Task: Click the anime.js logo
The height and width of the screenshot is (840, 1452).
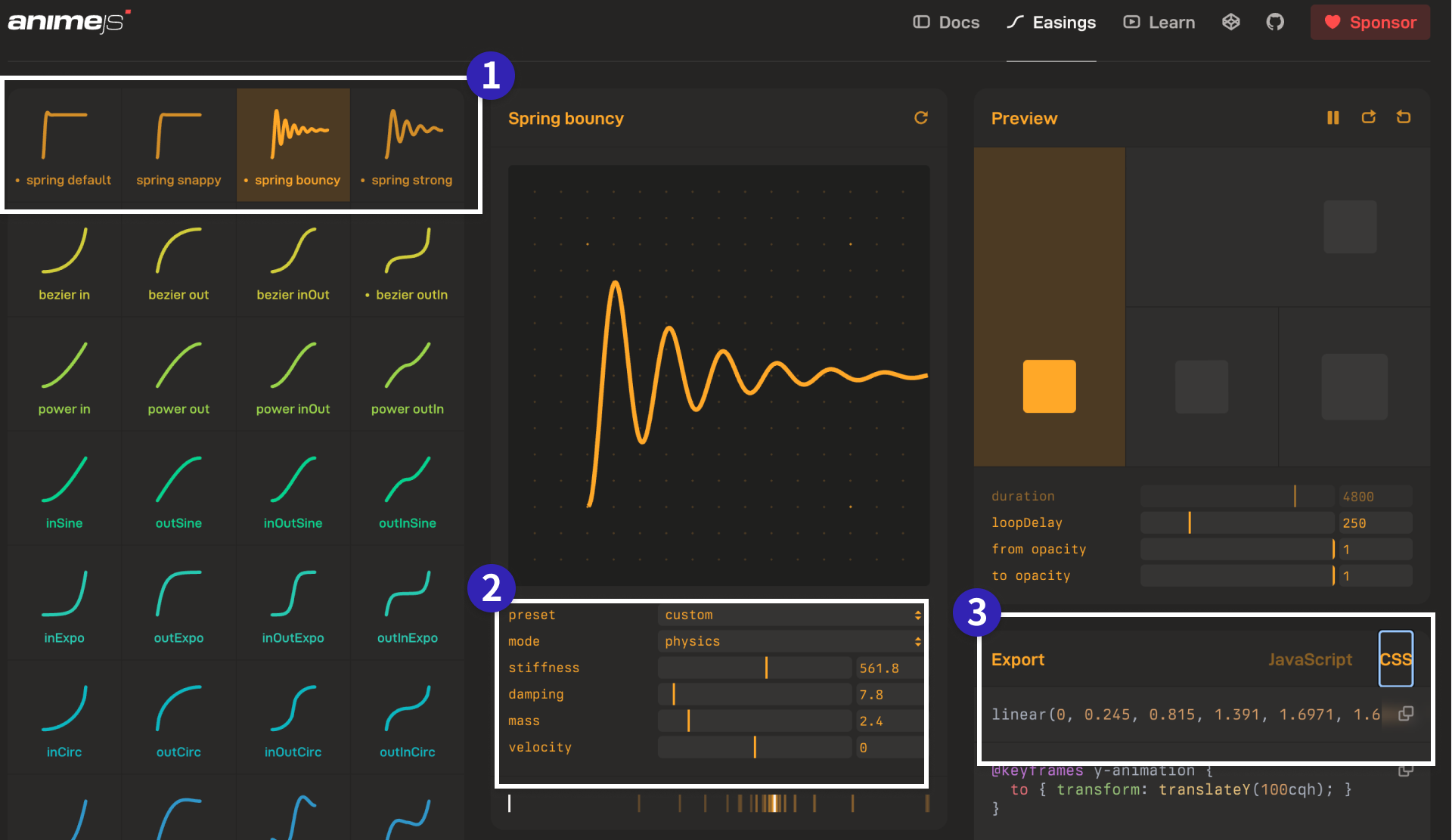Action: (x=68, y=22)
